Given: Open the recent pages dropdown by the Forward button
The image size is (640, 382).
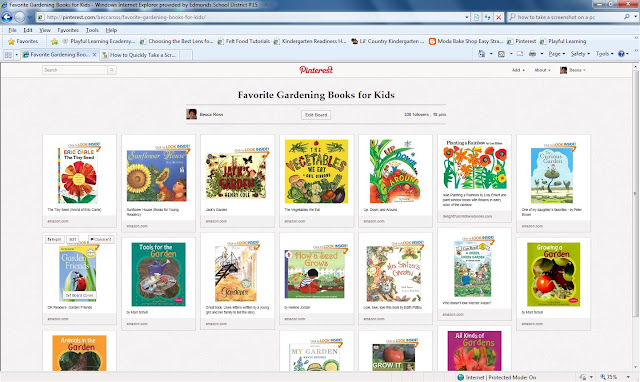Looking at the screenshot, I should pyautogui.click(x=29, y=18).
